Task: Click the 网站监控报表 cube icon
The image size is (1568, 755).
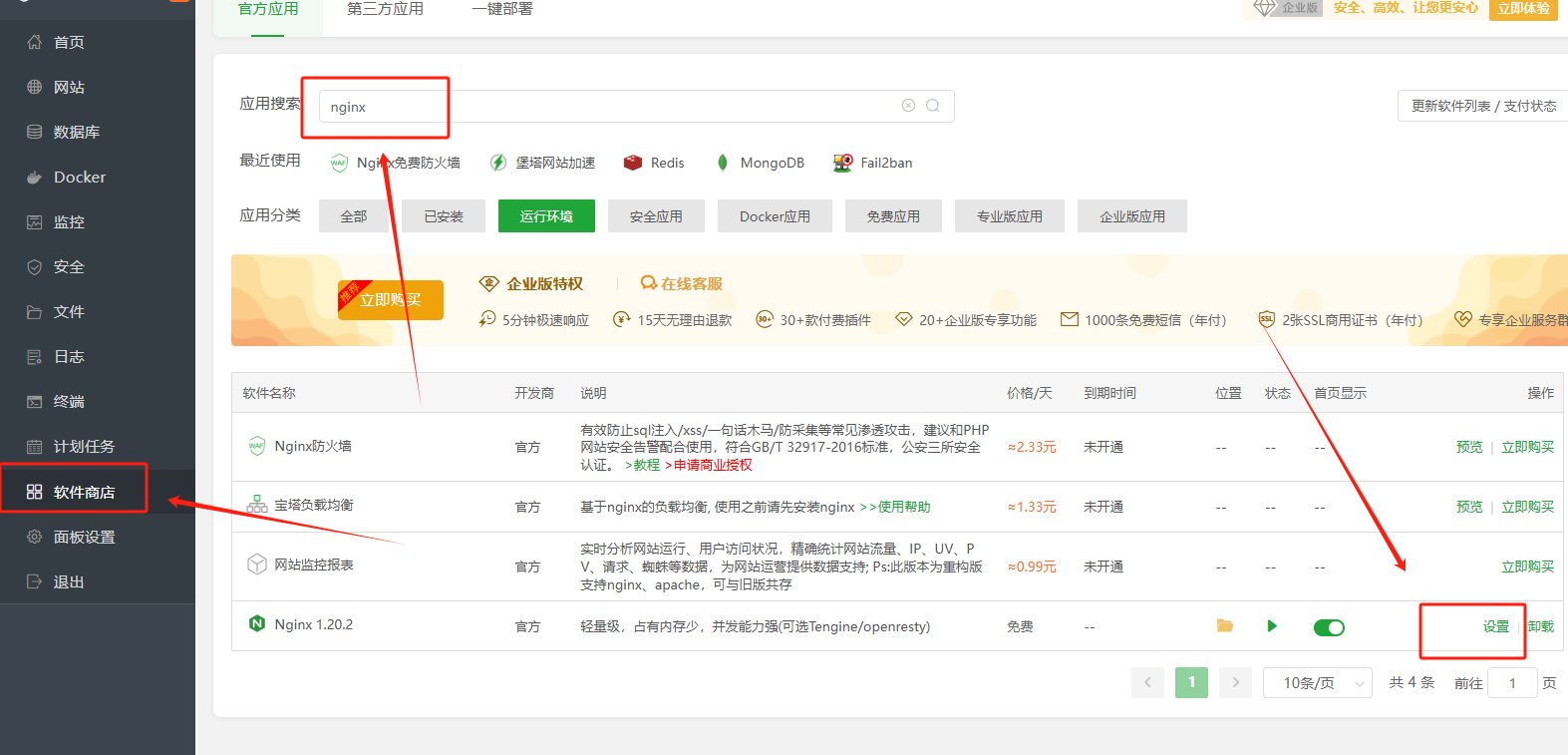Action: click(257, 565)
